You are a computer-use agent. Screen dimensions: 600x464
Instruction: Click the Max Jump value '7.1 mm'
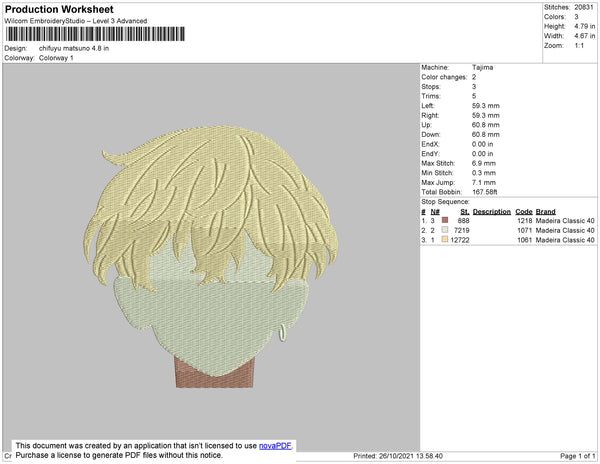(484, 182)
